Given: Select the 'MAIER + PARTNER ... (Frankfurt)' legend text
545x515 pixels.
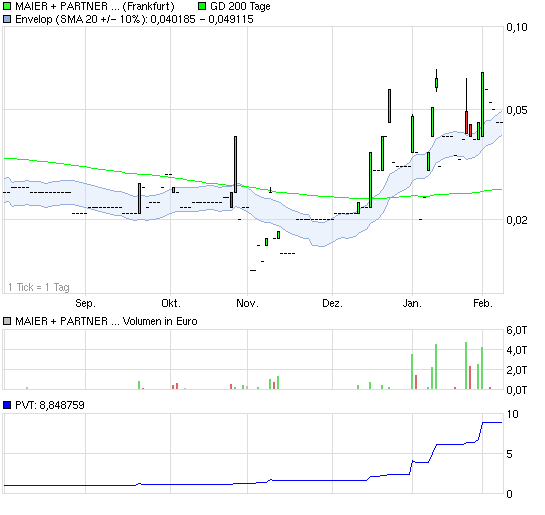Looking at the screenshot, I should pyautogui.click(x=95, y=6).
